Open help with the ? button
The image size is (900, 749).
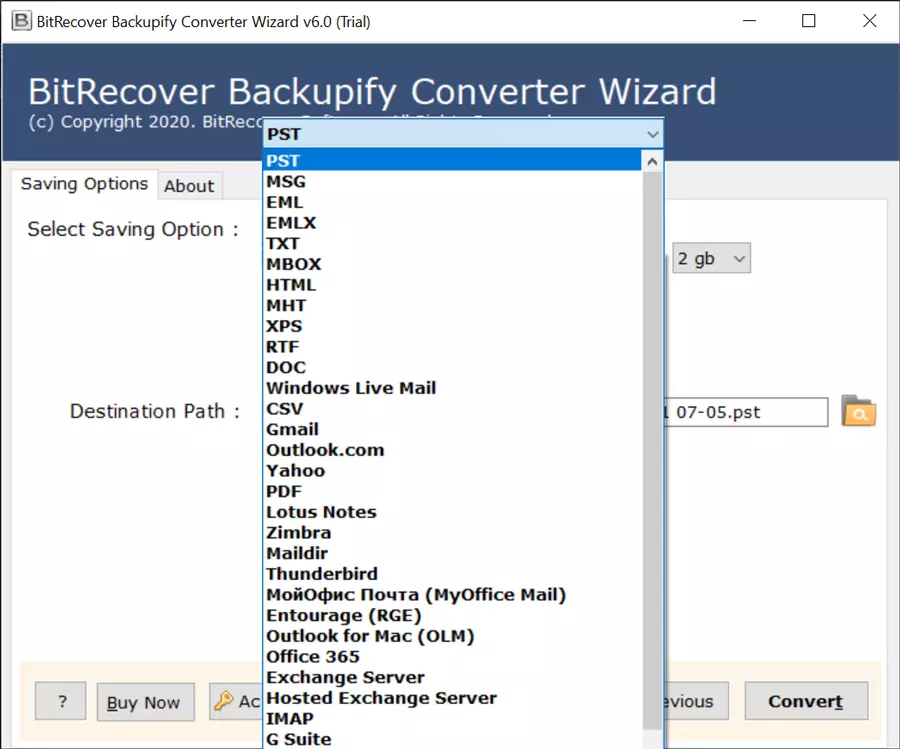point(61,701)
